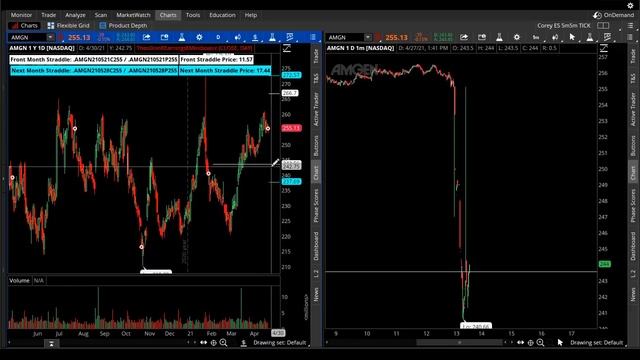
Task: Click the right chart Share icon
Action: click(464, 37)
